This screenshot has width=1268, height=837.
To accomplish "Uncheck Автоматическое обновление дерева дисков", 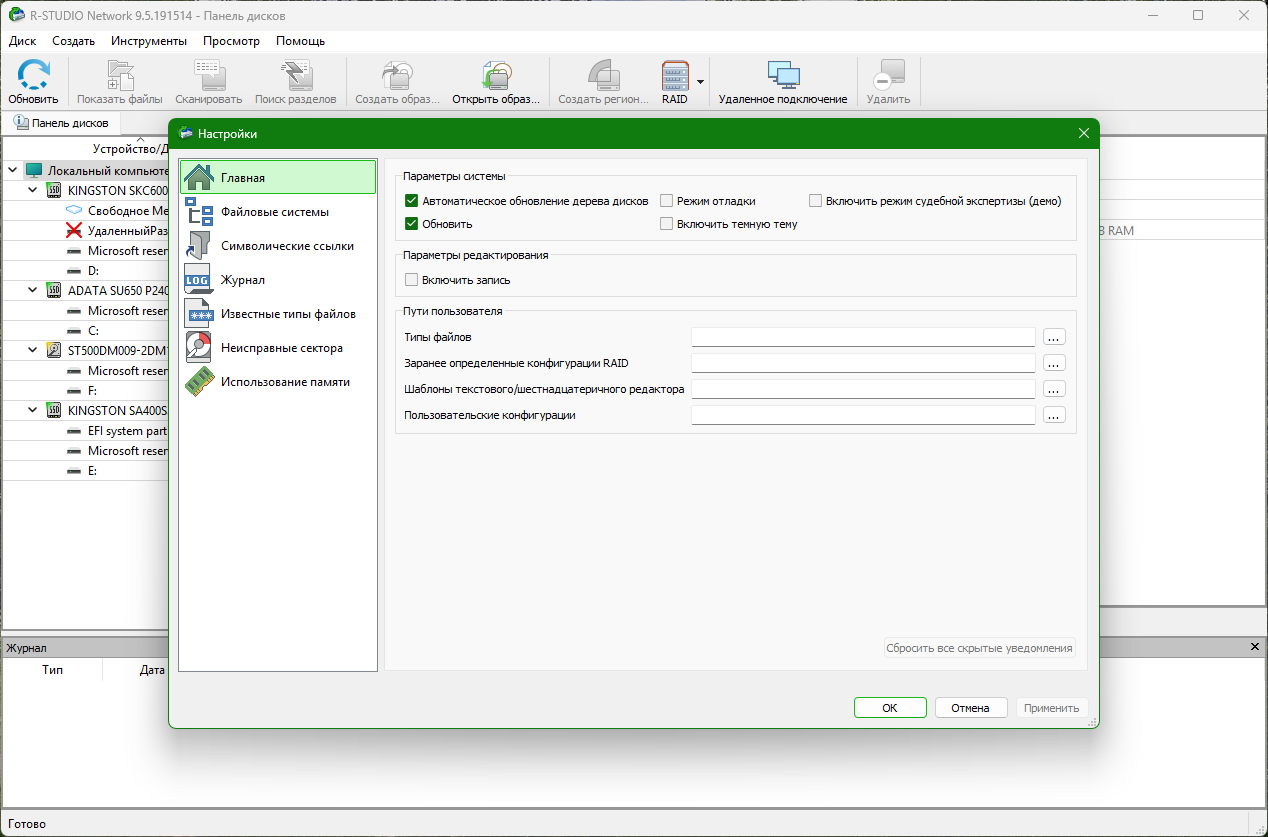I will (x=411, y=200).
